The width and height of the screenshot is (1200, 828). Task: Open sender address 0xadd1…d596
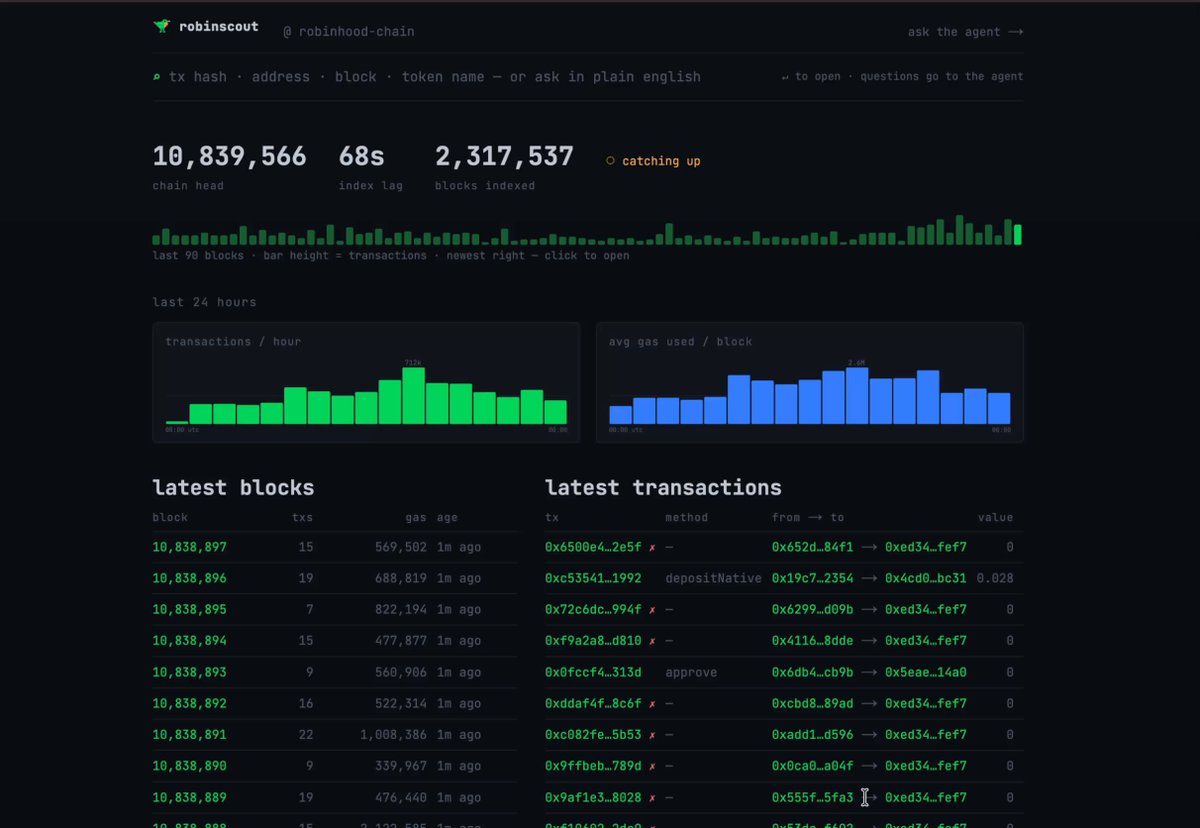[x=813, y=735]
